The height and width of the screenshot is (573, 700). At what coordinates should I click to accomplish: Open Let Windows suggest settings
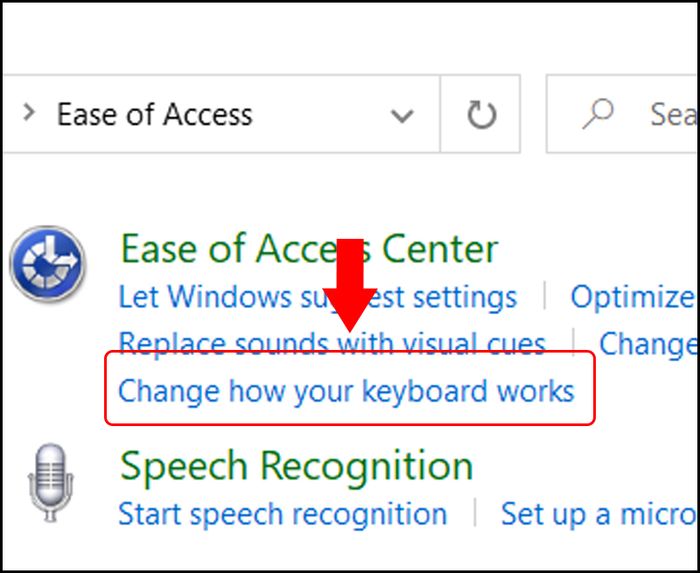tap(317, 296)
